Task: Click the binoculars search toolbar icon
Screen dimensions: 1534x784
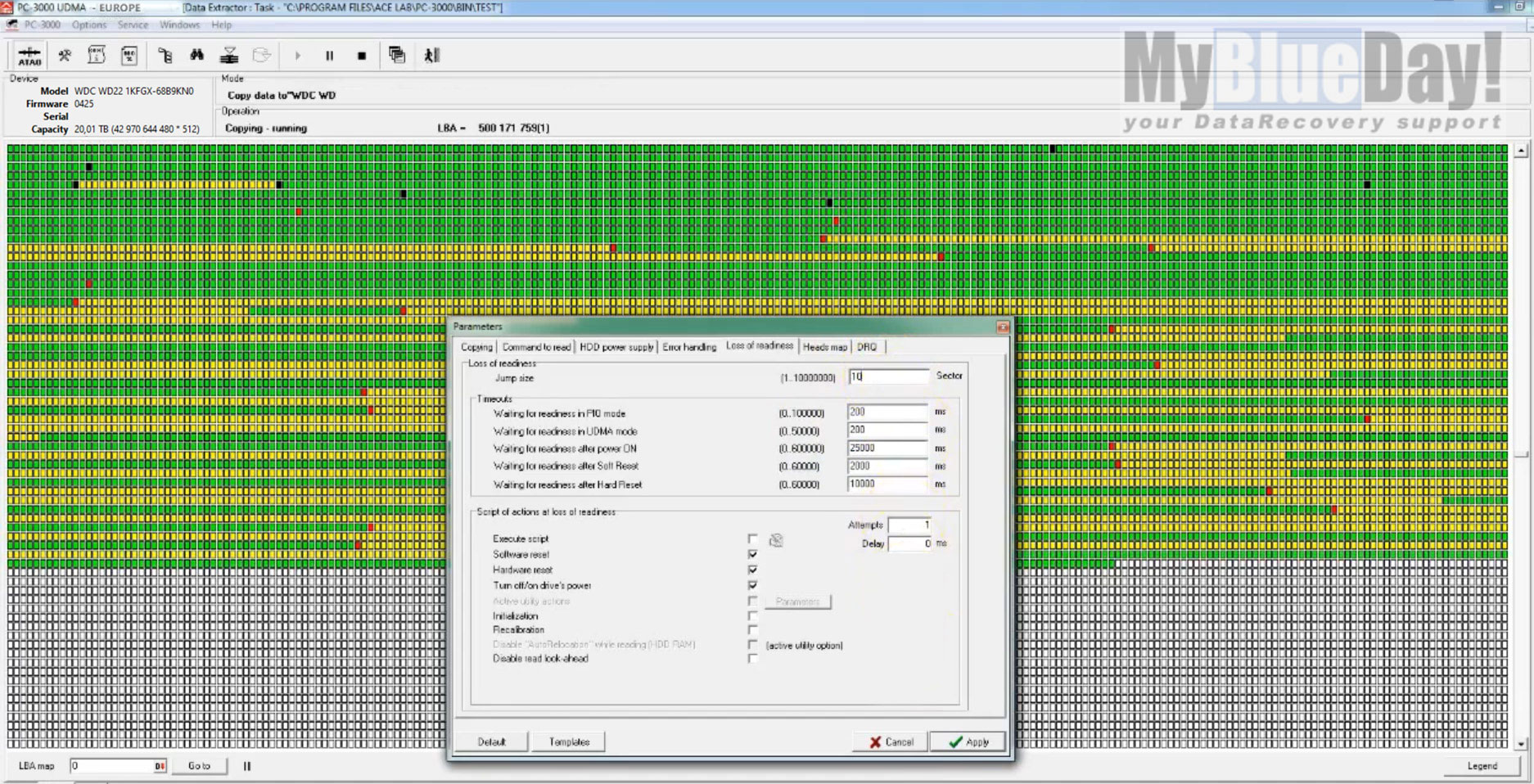Action: [196, 56]
